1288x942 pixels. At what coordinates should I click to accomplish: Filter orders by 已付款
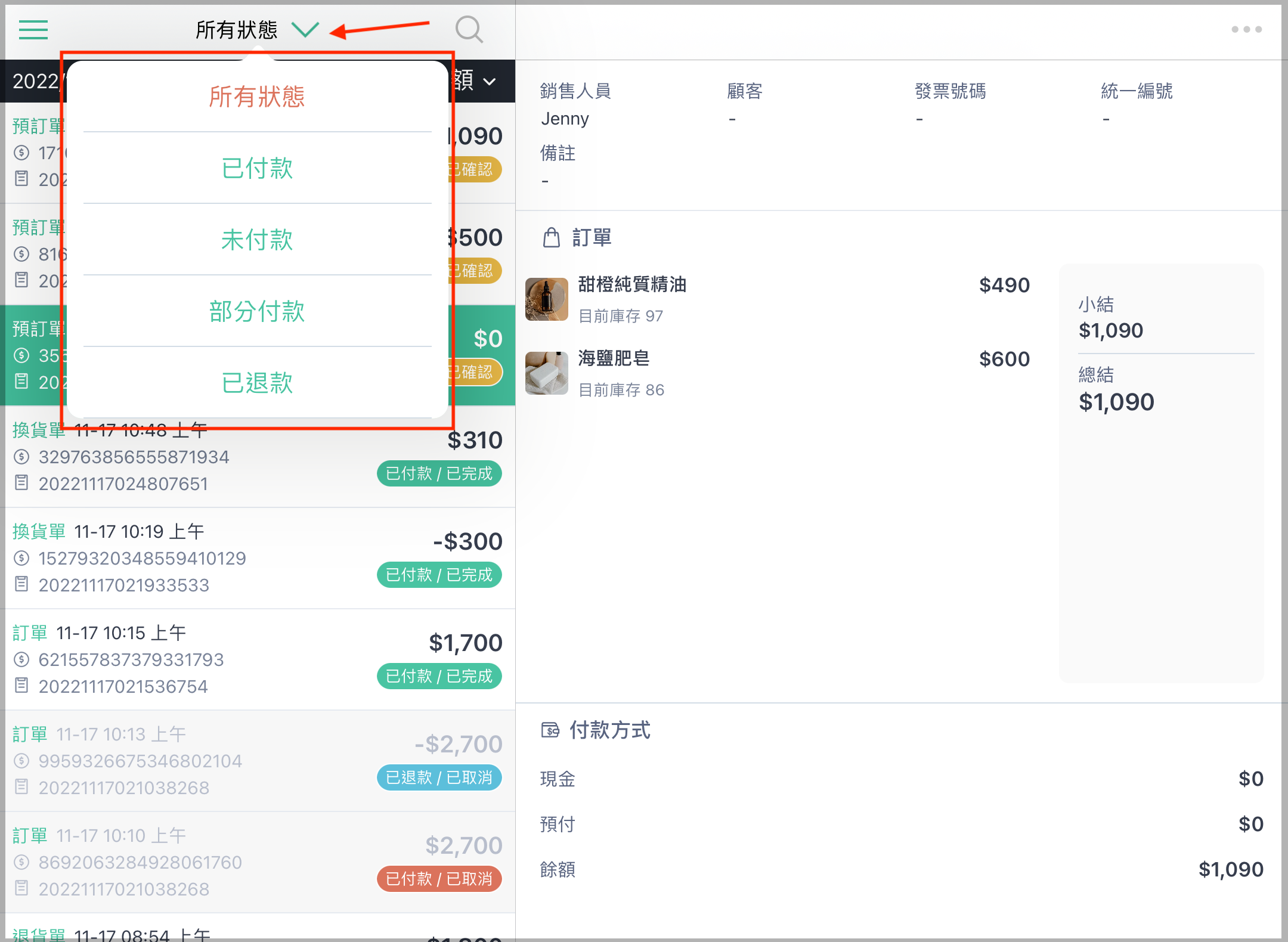tap(257, 168)
